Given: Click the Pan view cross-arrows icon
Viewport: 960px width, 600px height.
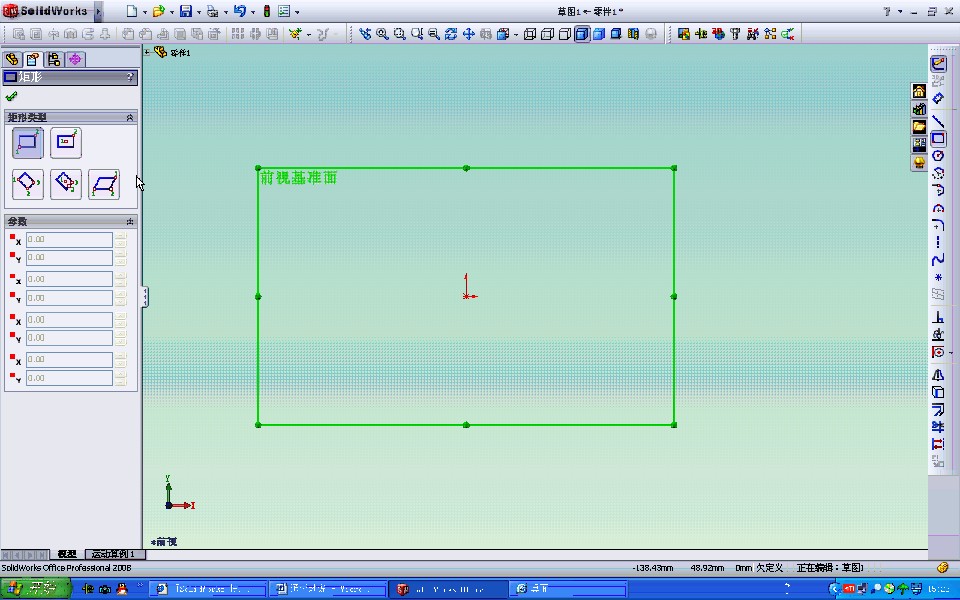Looking at the screenshot, I should [468, 34].
